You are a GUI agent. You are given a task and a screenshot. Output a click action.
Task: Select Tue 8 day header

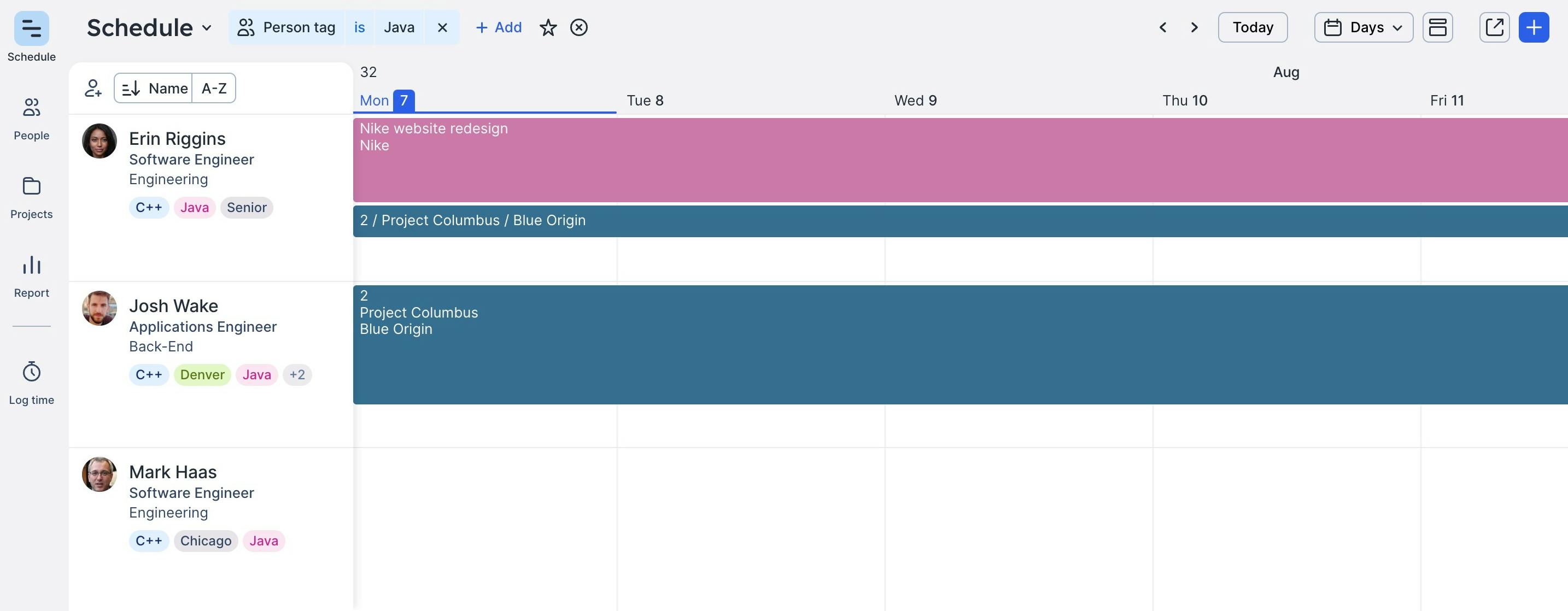point(645,101)
